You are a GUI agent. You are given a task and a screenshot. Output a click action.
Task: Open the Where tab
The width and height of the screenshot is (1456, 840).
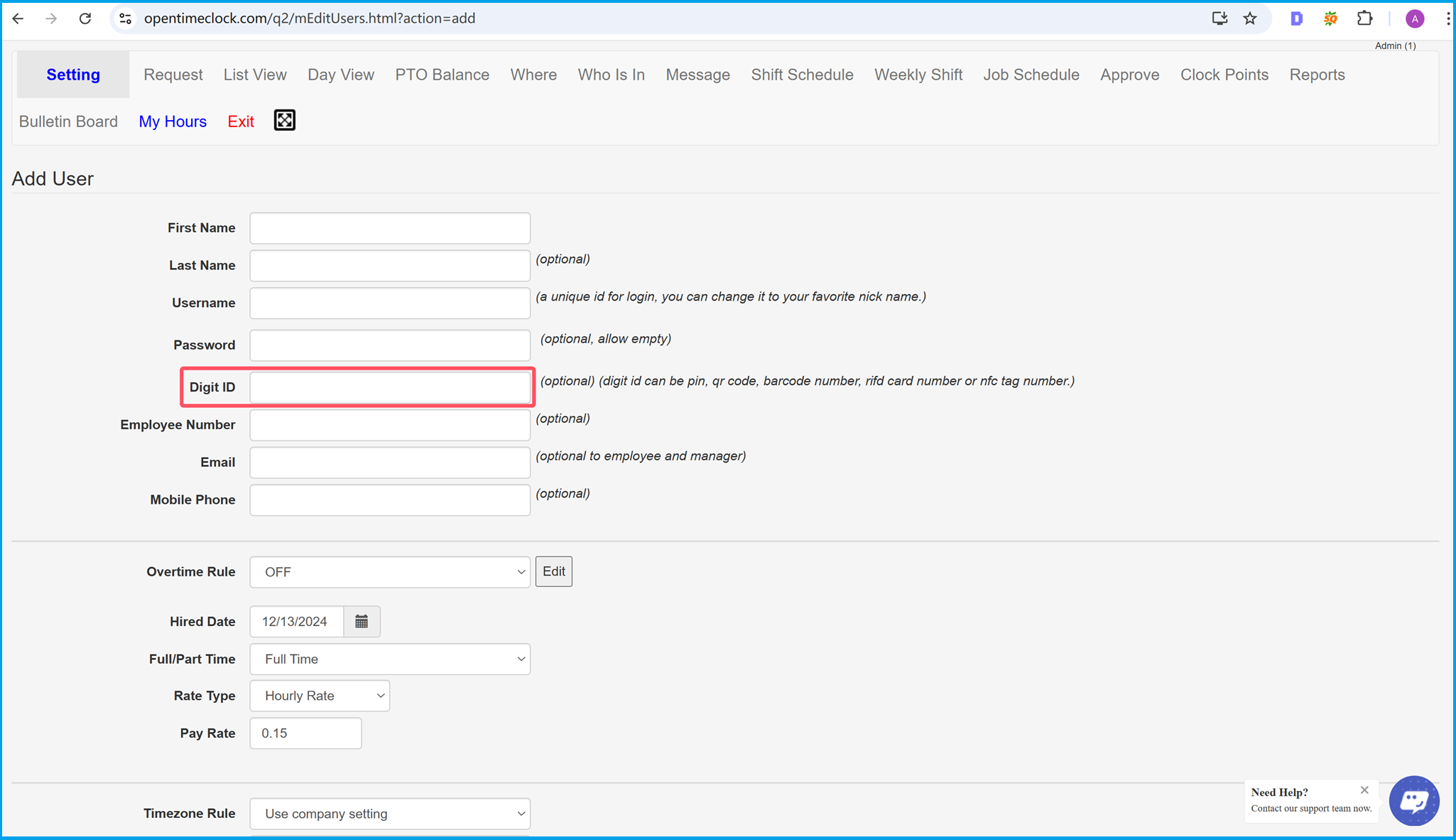point(533,75)
